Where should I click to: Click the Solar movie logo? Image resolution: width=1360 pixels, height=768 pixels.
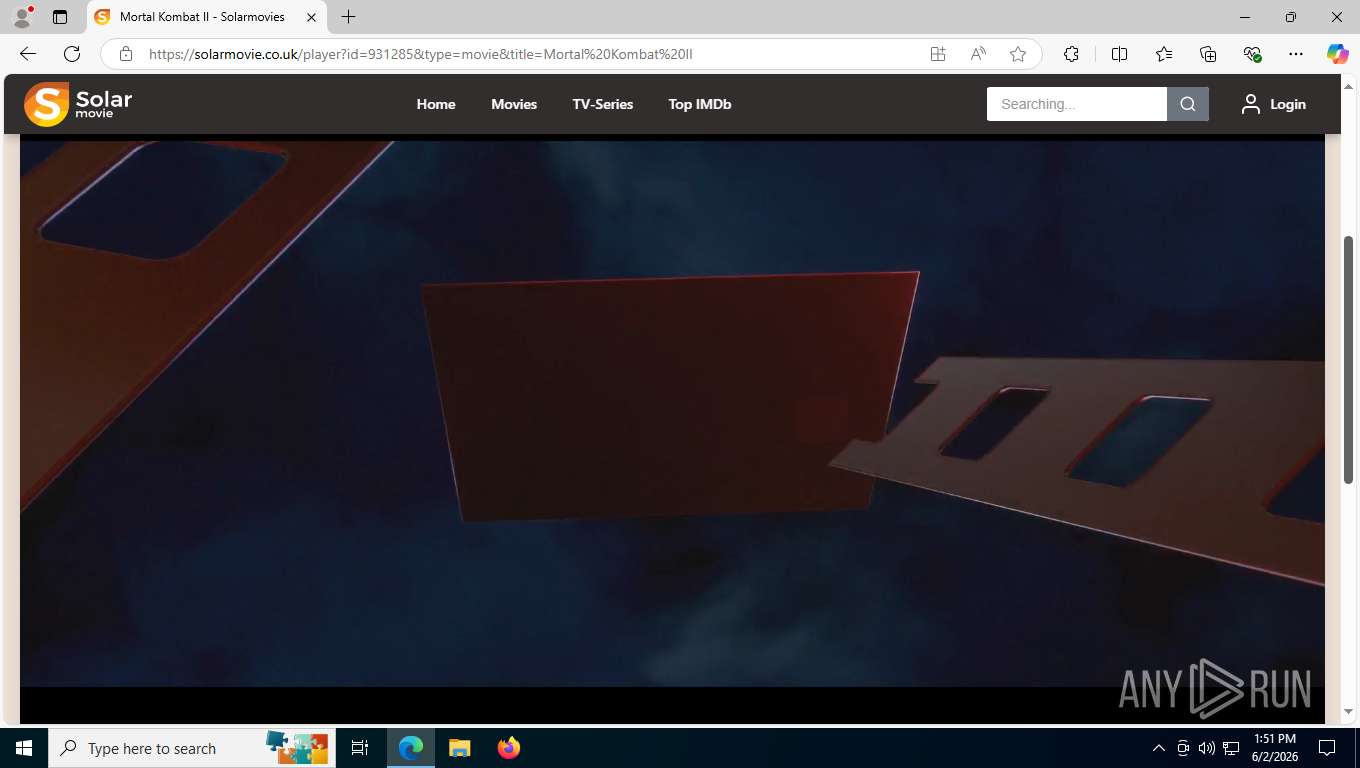pyautogui.click(x=78, y=104)
